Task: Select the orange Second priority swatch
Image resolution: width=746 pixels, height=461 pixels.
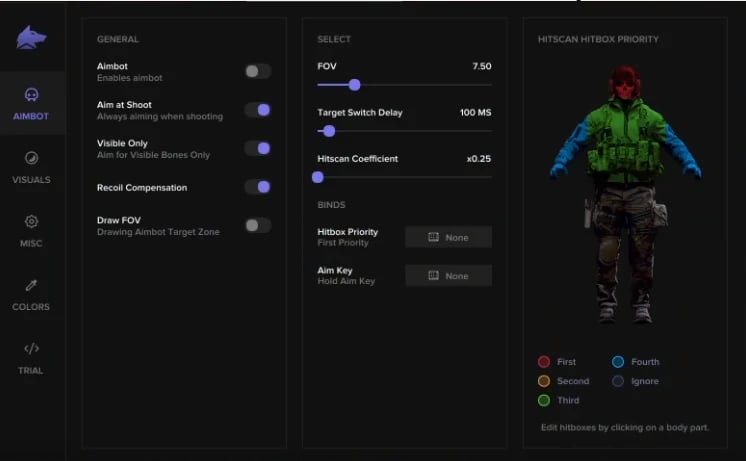Action: pyautogui.click(x=544, y=381)
